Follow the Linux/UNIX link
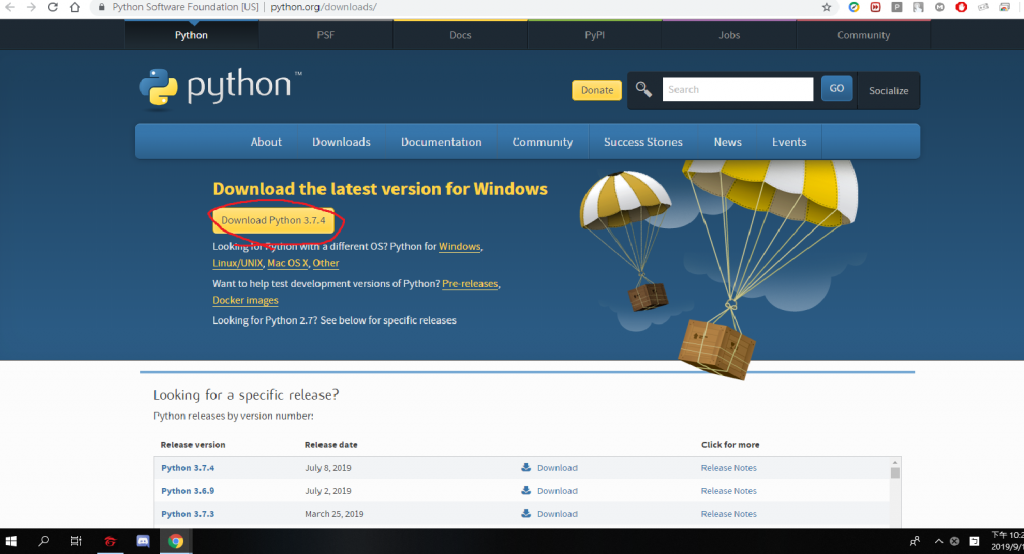The image size is (1024, 554). [238, 263]
